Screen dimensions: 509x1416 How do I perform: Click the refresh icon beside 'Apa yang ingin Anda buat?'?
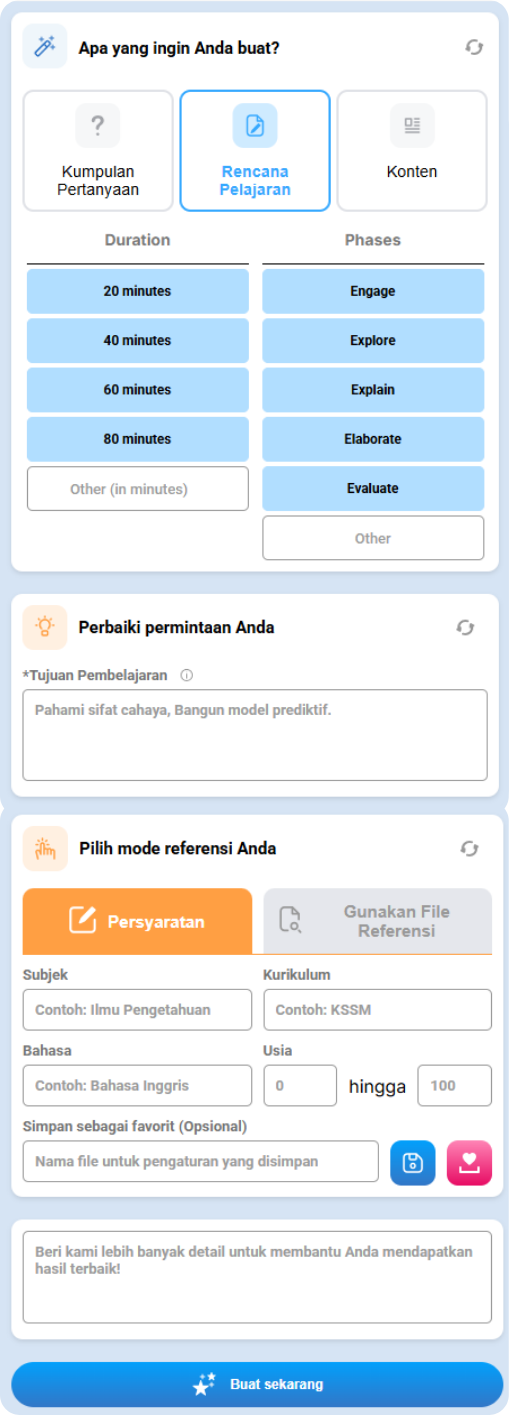[474, 47]
